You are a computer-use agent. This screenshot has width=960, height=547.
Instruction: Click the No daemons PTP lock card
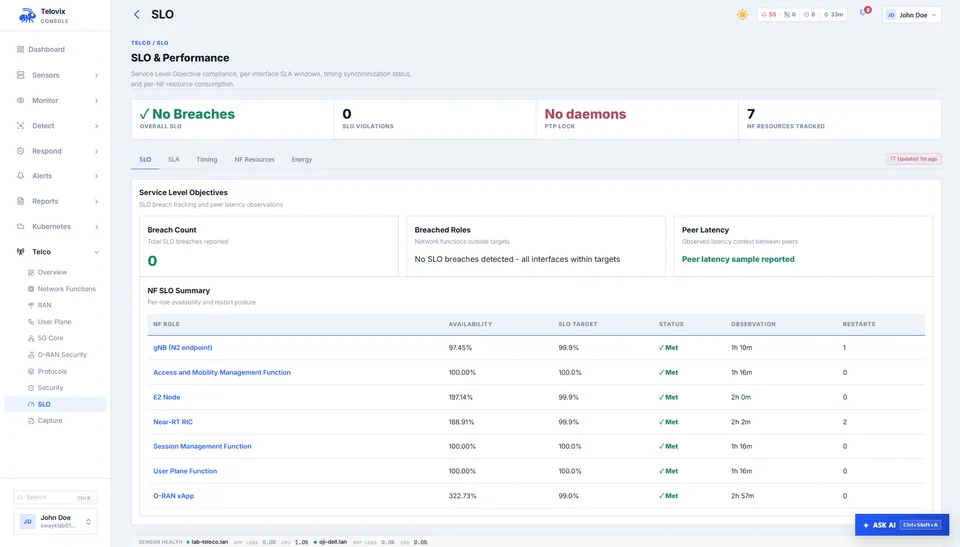637,119
